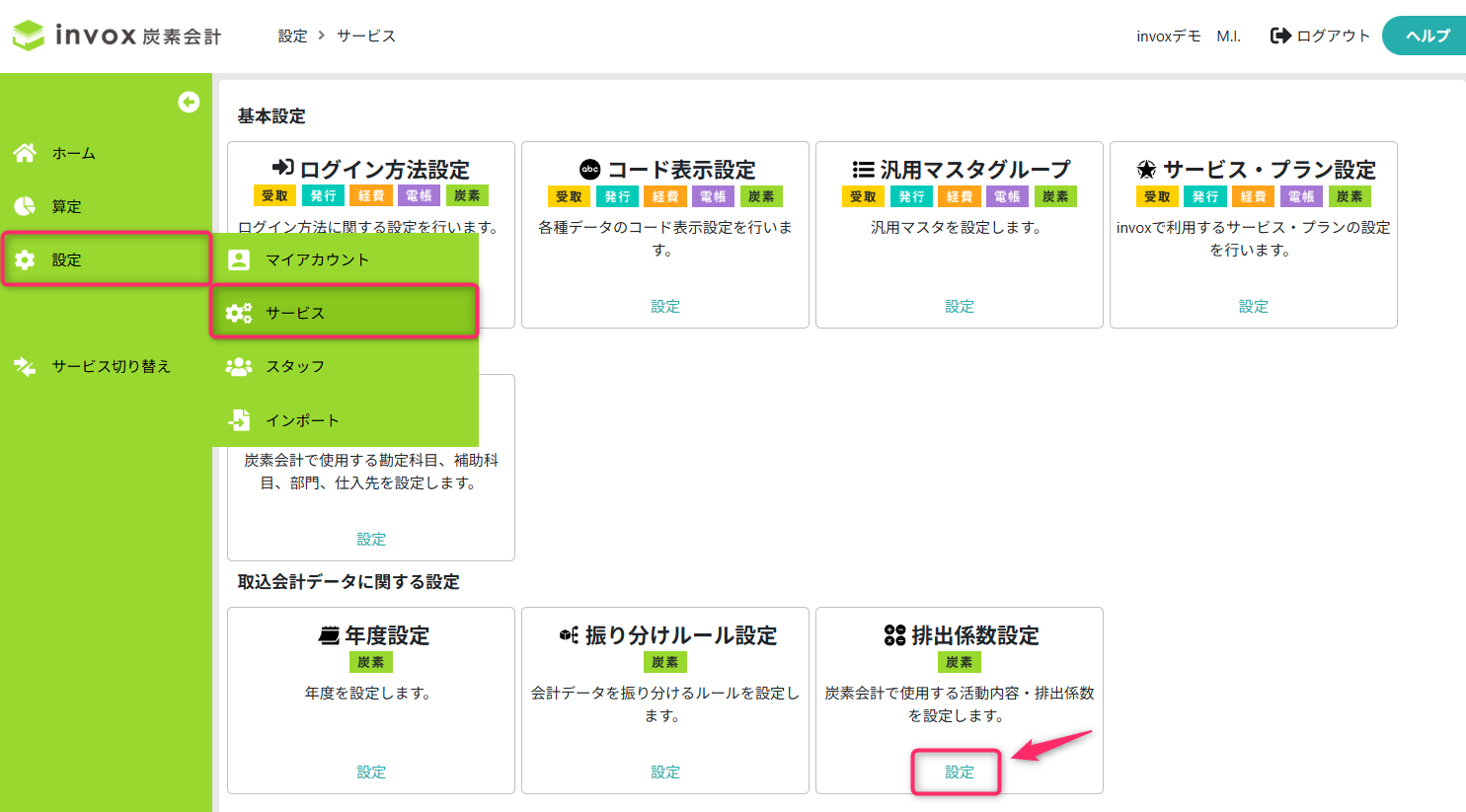The height and width of the screenshot is (812, 1466).
Task: Click the 算定 pie chart icon
Action: coord(25,206)
